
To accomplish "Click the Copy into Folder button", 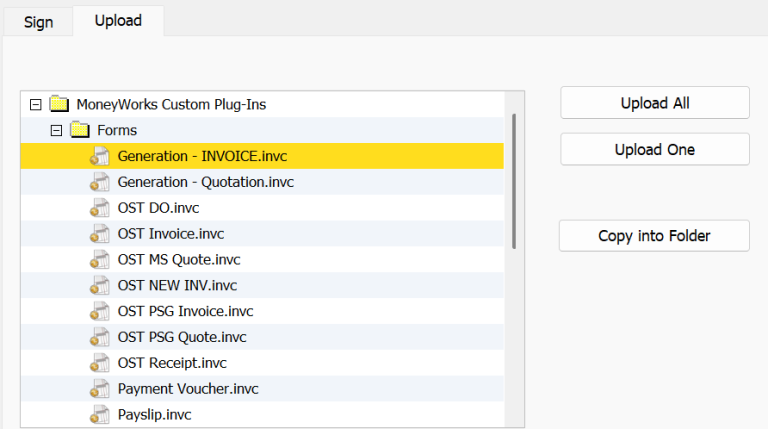I will click(x=654, y=236).
